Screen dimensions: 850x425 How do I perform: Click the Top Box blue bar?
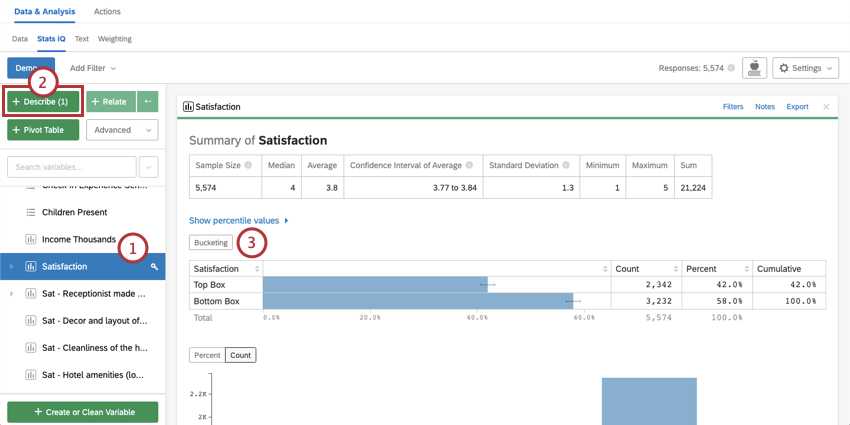click(375, 285)
